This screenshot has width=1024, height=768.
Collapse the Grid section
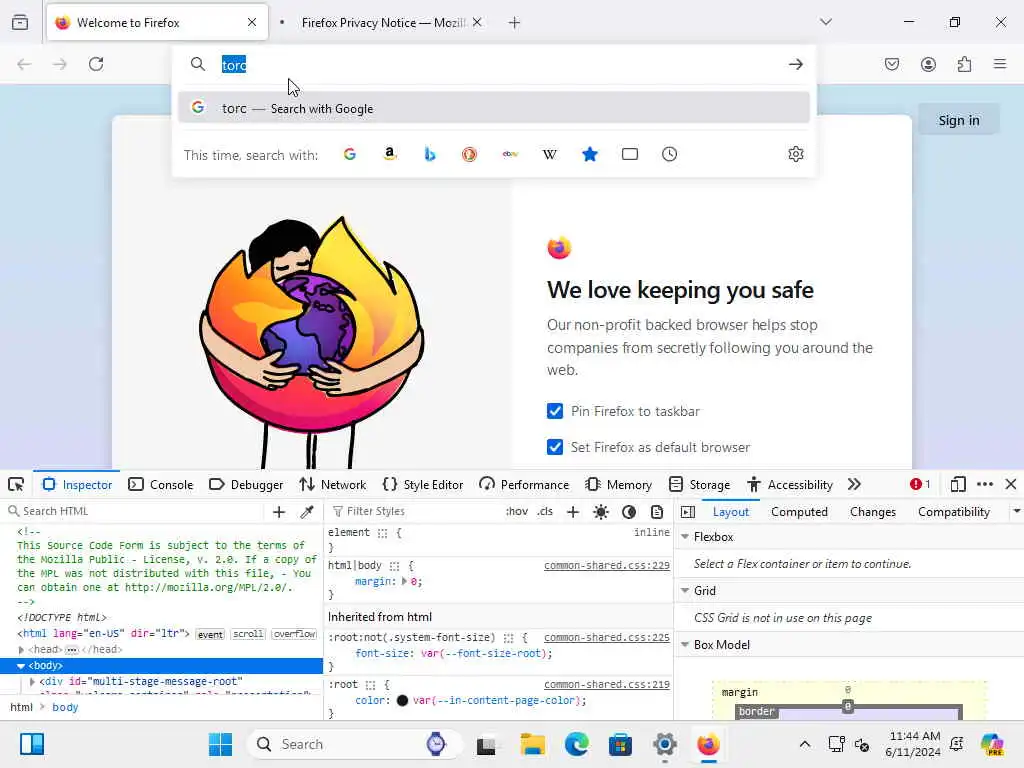click(685, 590)
